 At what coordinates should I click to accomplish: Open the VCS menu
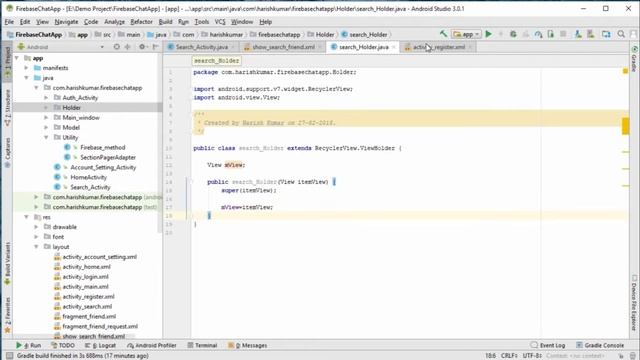coord(220,22)
